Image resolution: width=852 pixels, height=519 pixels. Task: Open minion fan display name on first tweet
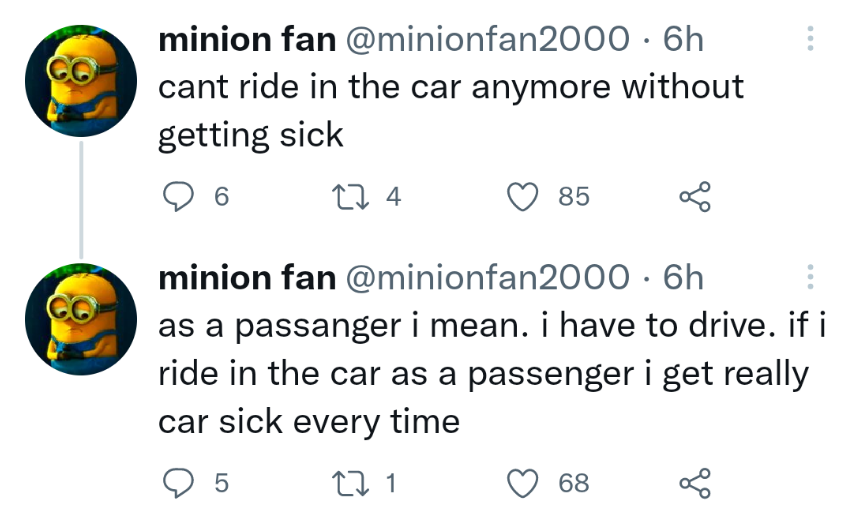(247, 40)
